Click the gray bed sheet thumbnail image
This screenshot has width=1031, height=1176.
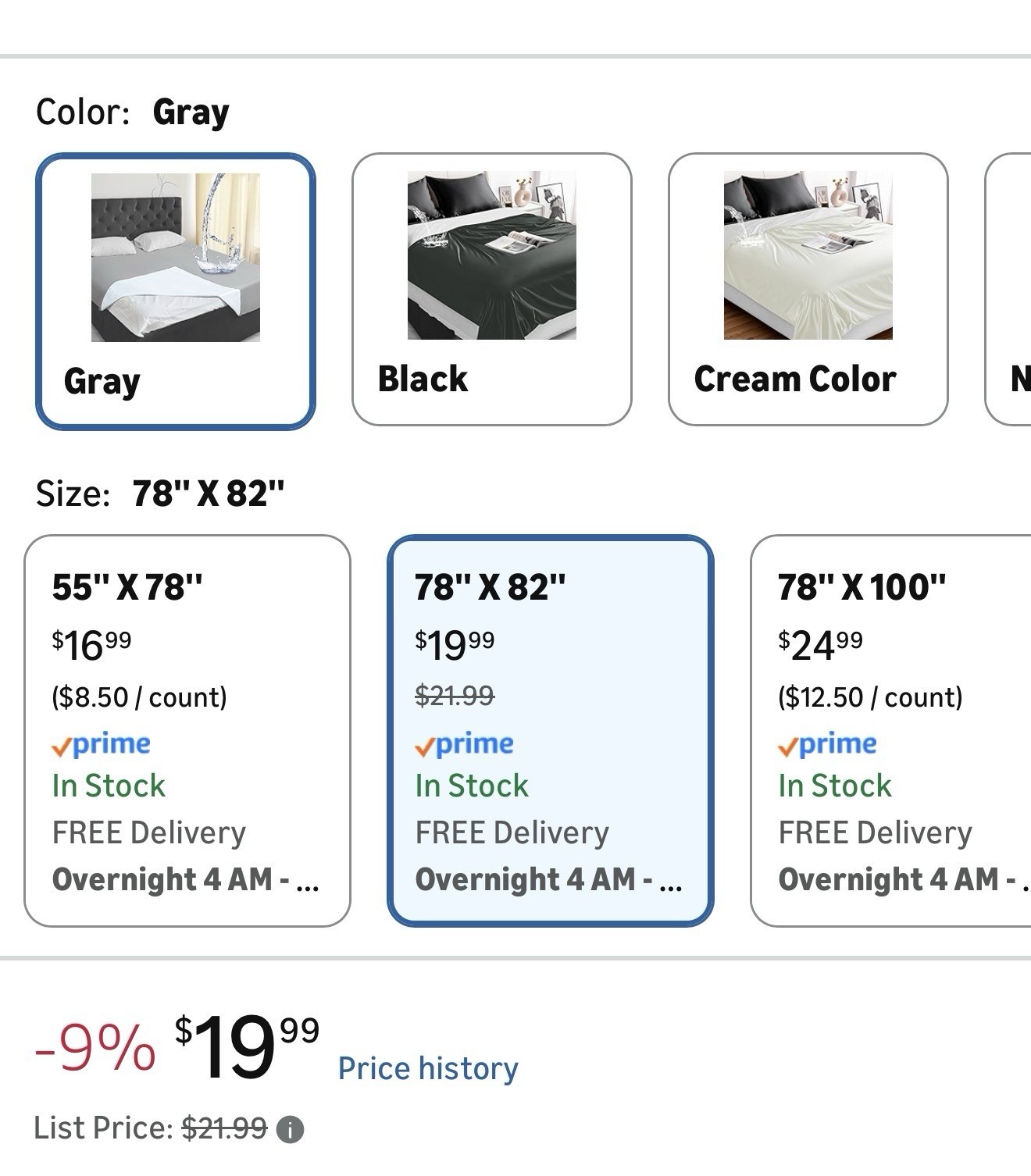[x=175, y=257]
